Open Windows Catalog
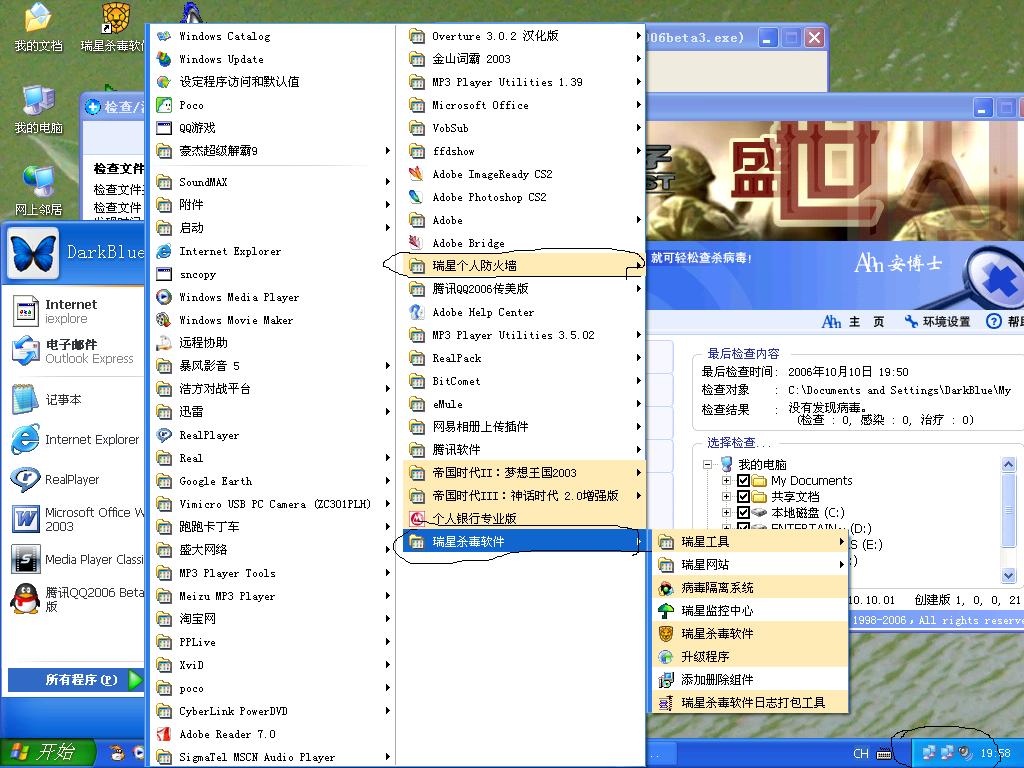The height and width of the screenshot is (768, 1024). 273,37
